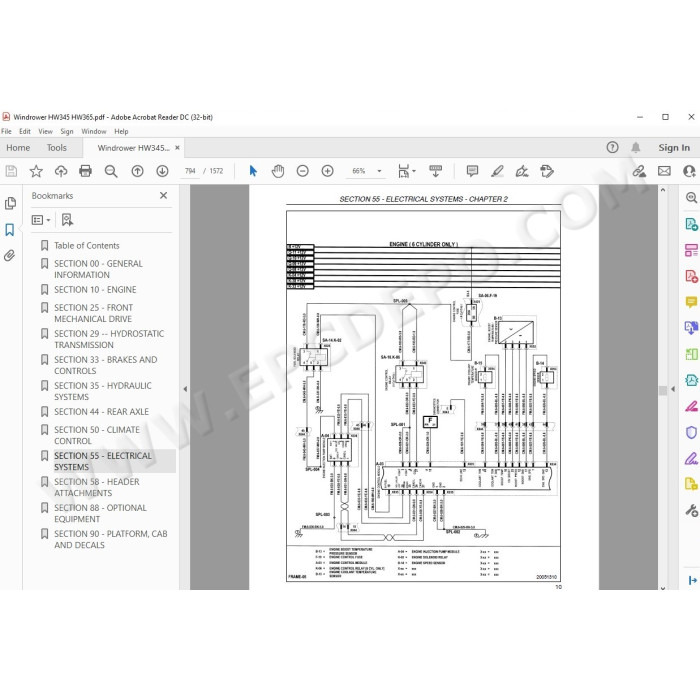Open SECTION 58 - HEADER ATTACHMENTS bookmark
Image resolution: width=700 pixels, height=700 pixels.
(96, 487)
